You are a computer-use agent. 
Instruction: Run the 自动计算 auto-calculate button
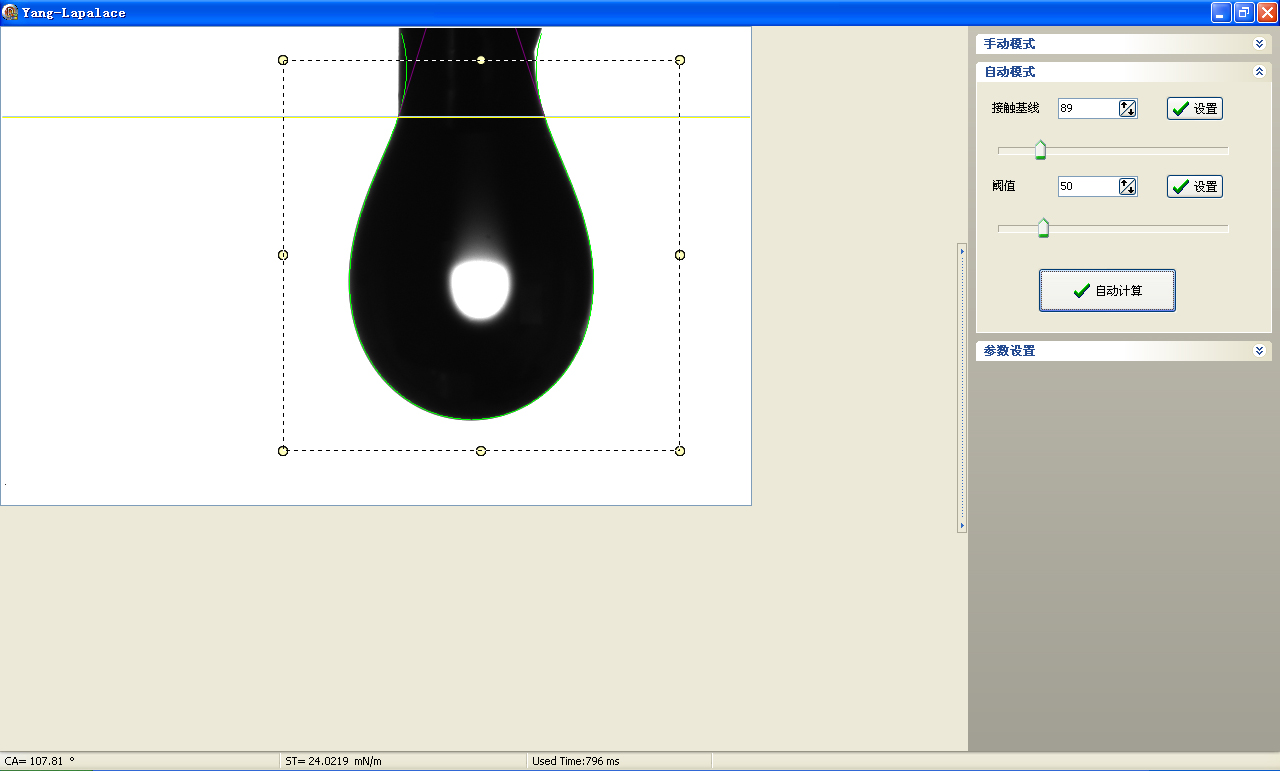pos(1107,291)
